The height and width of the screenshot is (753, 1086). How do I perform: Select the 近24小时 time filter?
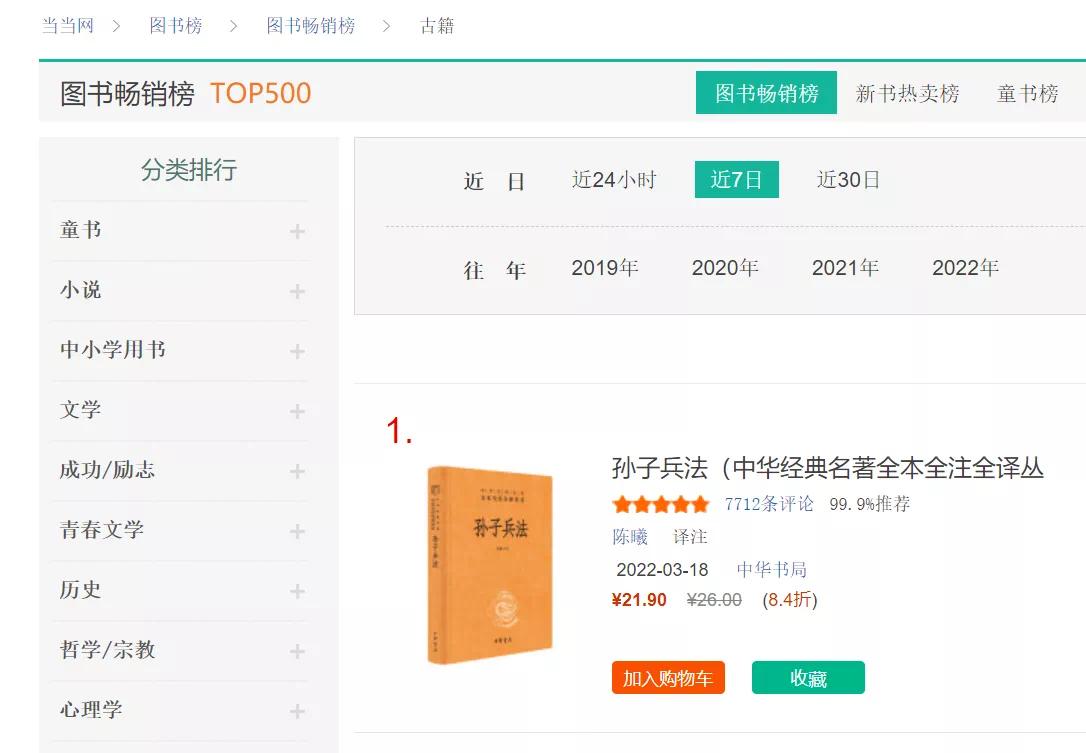[x=614, y=180]
